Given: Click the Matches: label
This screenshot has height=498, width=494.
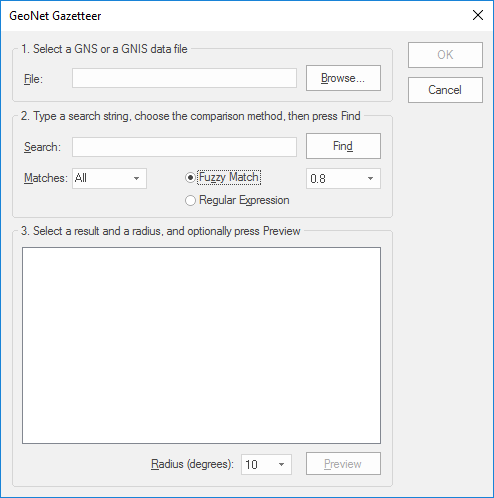Looking at the screenshot, I should [x=46, y=178].
